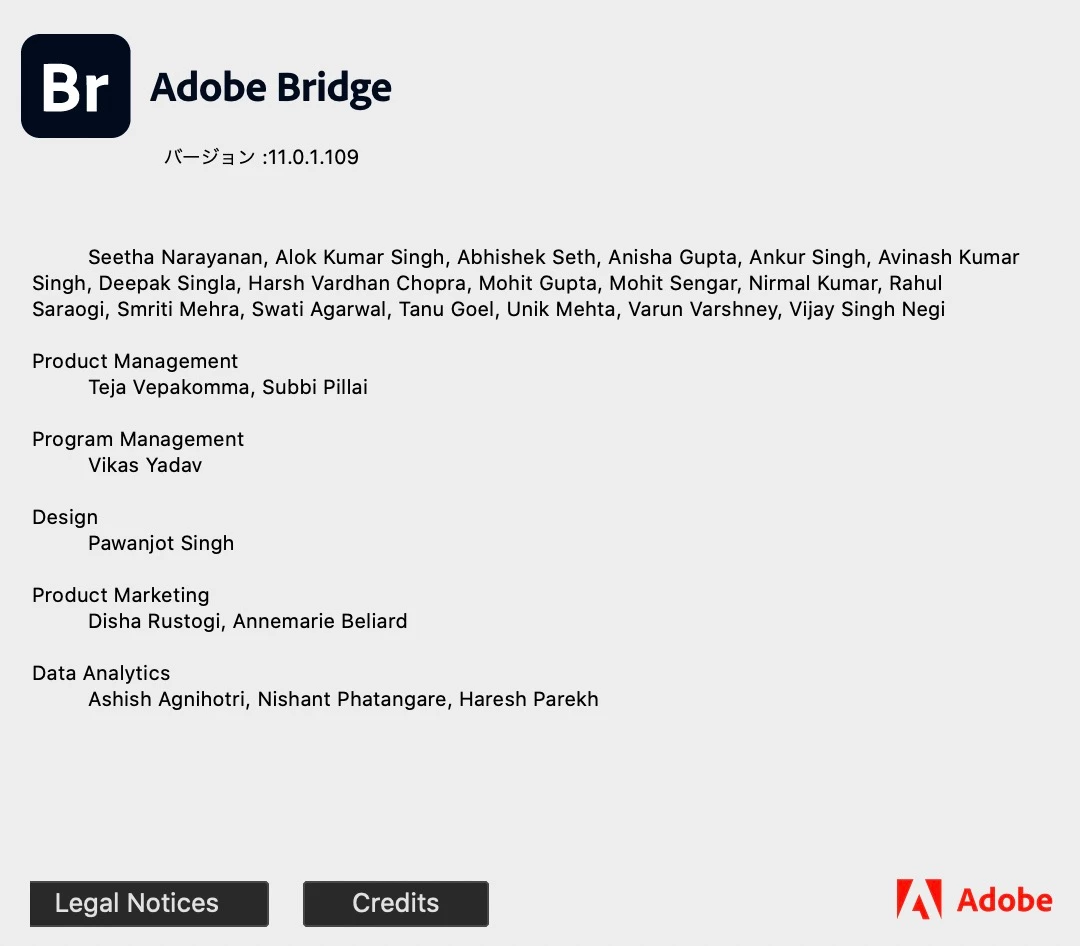Click the Adobe Bridge title text
Screen dimensions: 1080x946
271,88
